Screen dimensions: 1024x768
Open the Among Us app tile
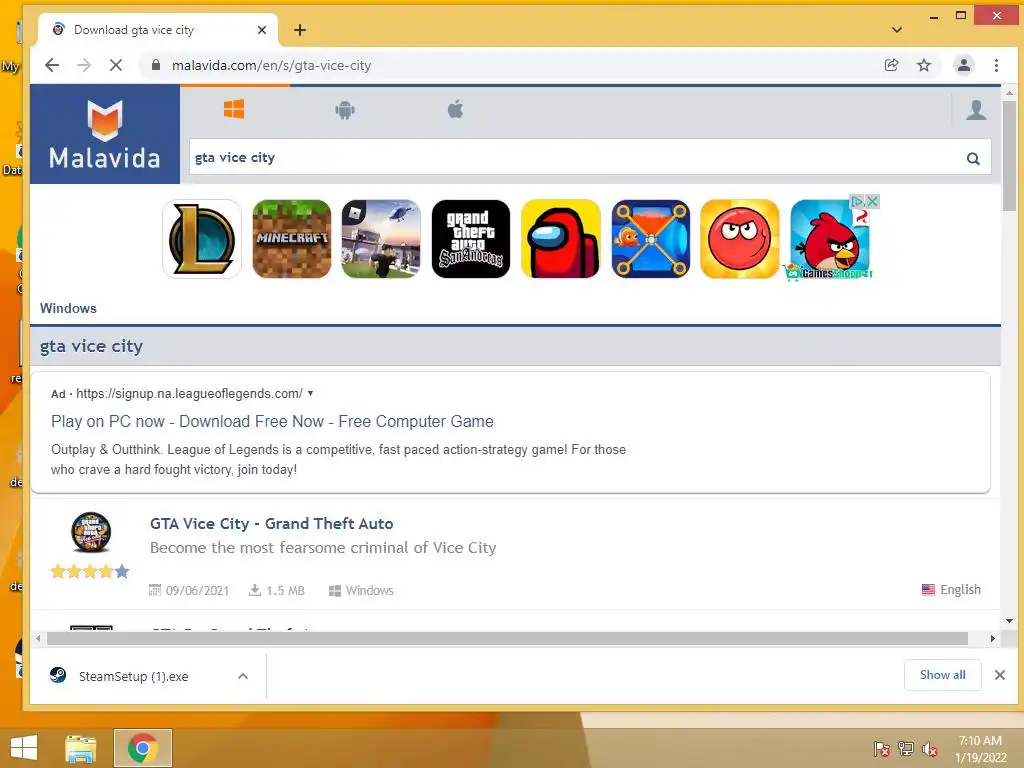(x=560, y=239)
